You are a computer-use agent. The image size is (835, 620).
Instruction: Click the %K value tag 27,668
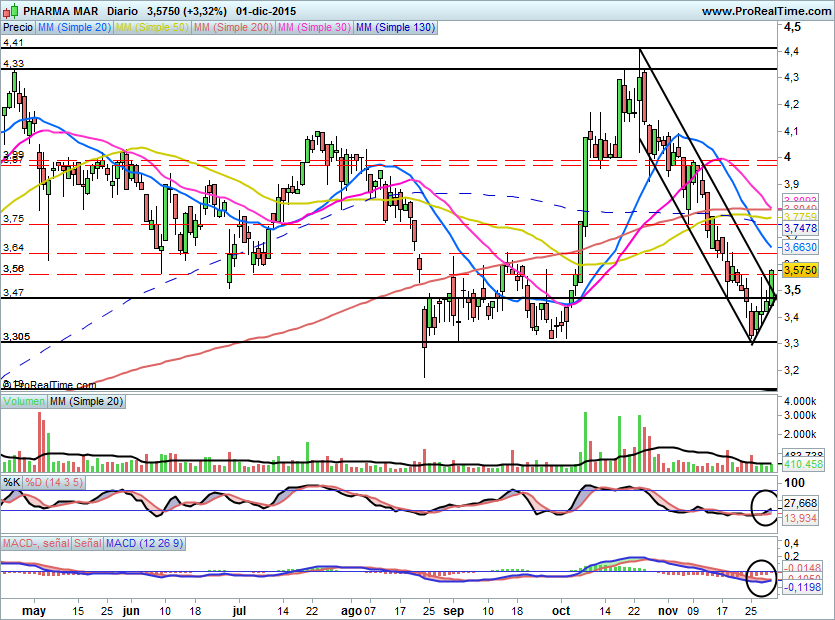click(x=800, y=503)
